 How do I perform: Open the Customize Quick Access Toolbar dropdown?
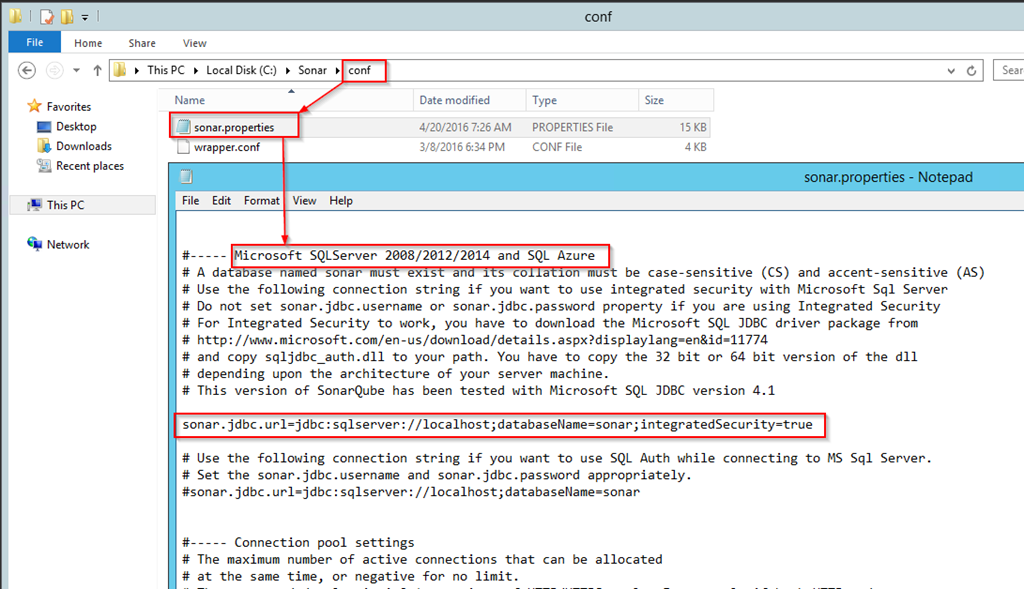(85, 17)
